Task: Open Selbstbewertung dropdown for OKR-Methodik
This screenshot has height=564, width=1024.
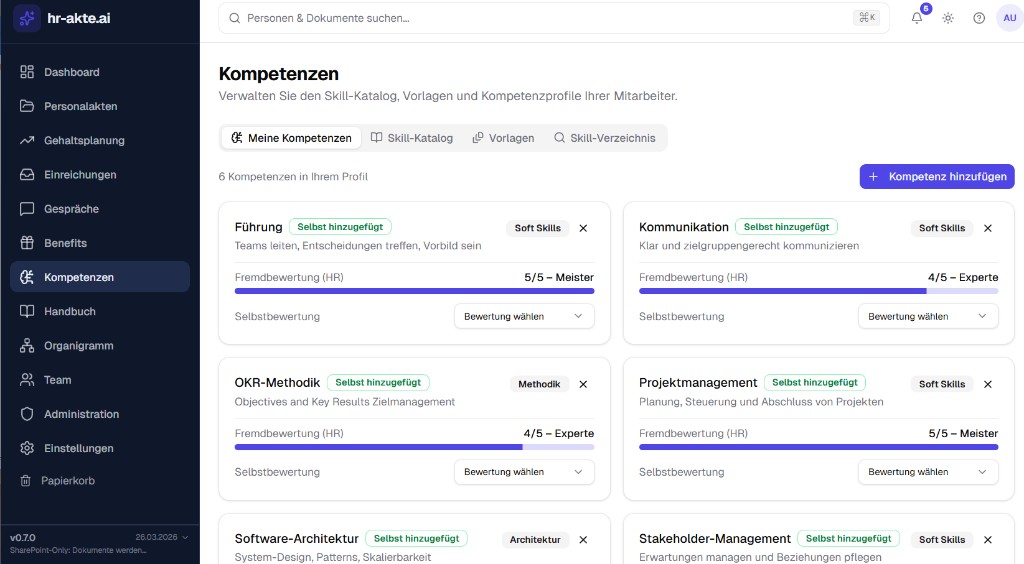Action: coord(524,472)
